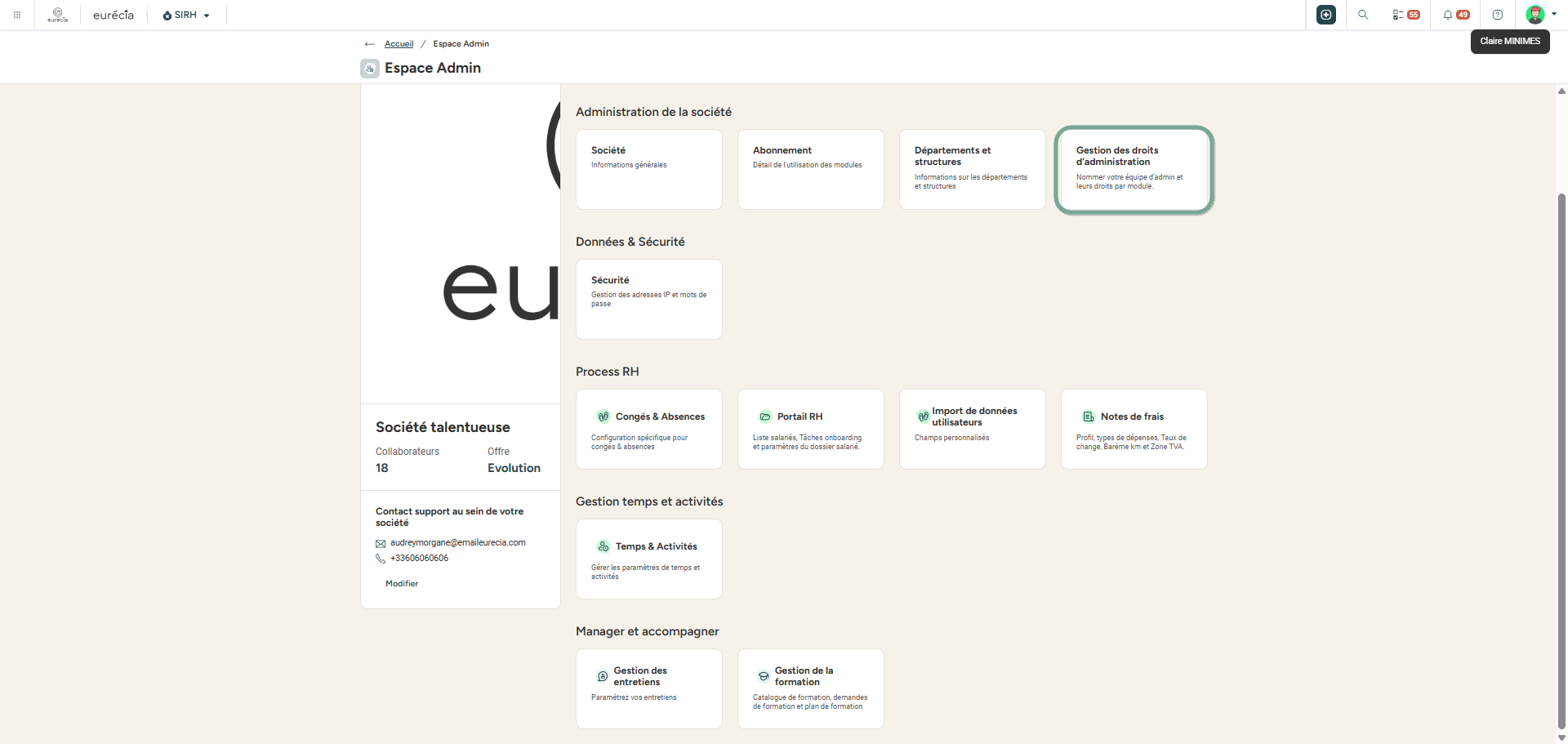The width and height of the screenshot is (1568, 744).
Task: Open the SIRH module dropdown
Action: (186, 15)
